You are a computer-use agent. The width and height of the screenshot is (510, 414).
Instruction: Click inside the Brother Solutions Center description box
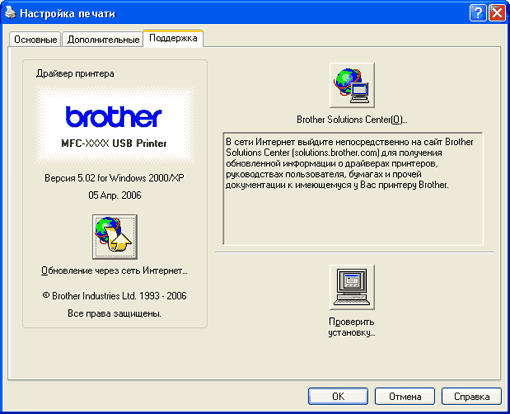coord(353,189)
